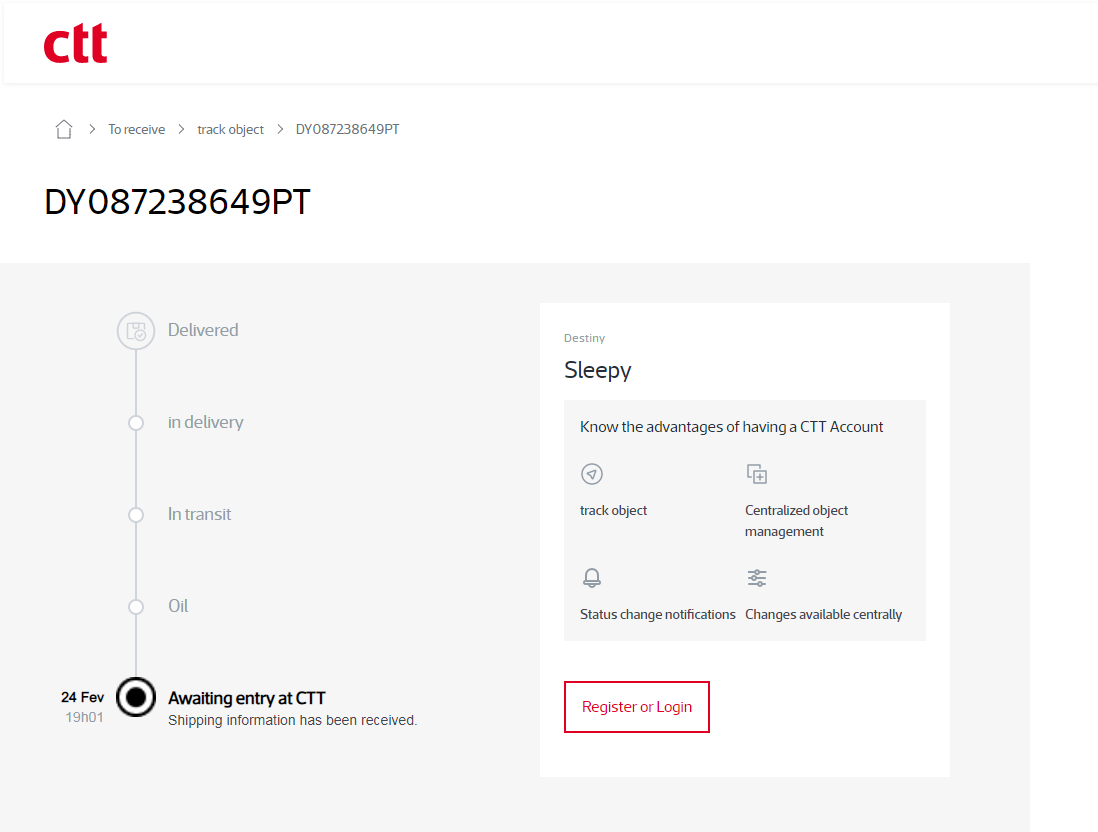Click DY087238649PT in the breadcrumb
Viewport: 1098px width, 832px height.
(347, 130)
